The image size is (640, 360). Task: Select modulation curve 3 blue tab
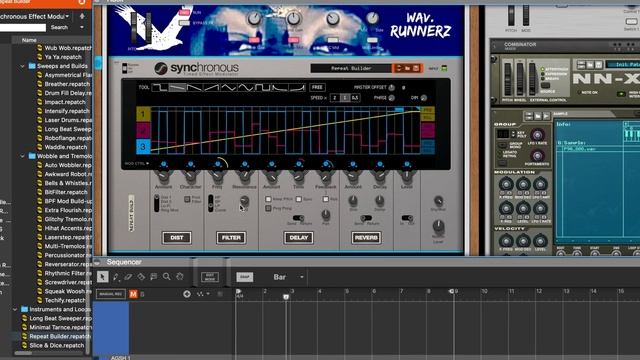tap(143, 147)
